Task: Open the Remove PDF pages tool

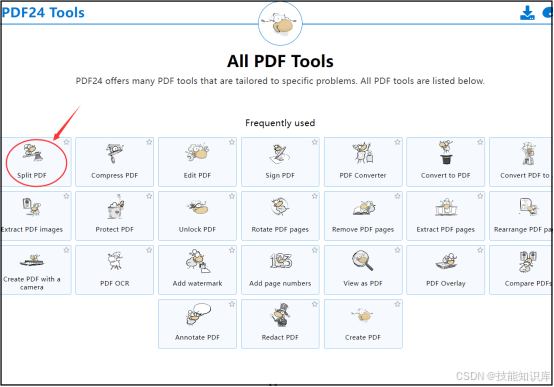Action: 363,216
